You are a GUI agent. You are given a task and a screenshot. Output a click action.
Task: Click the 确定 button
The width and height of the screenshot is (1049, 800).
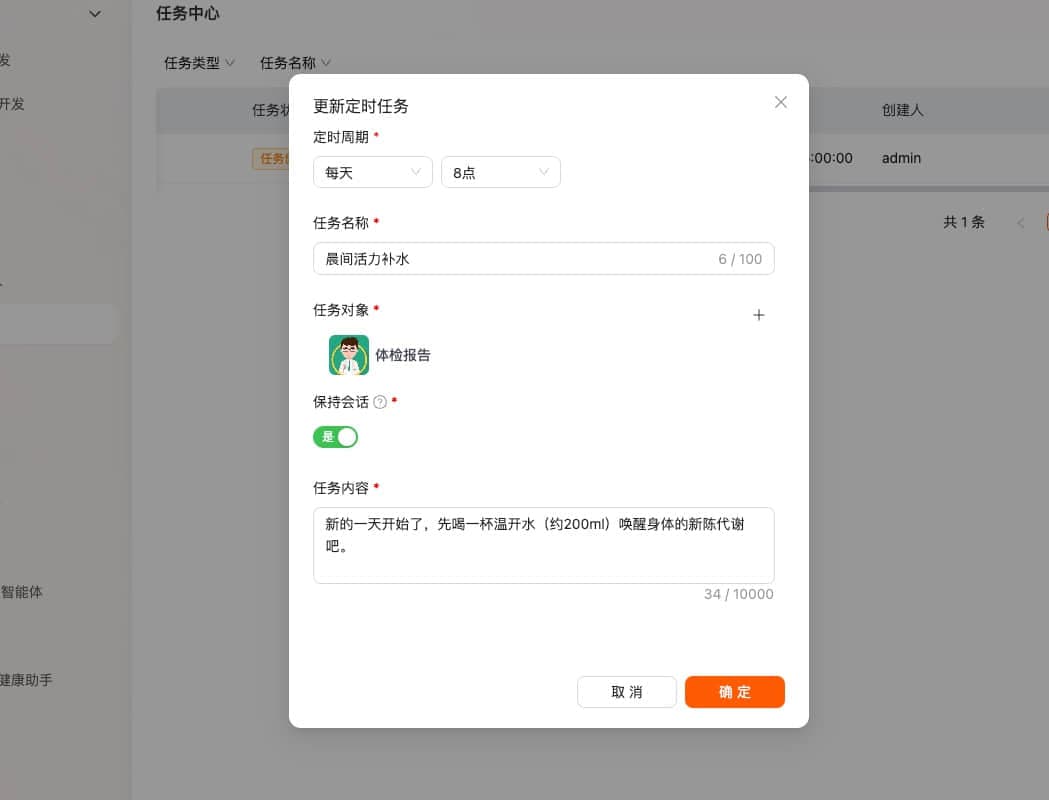(735, 692)
